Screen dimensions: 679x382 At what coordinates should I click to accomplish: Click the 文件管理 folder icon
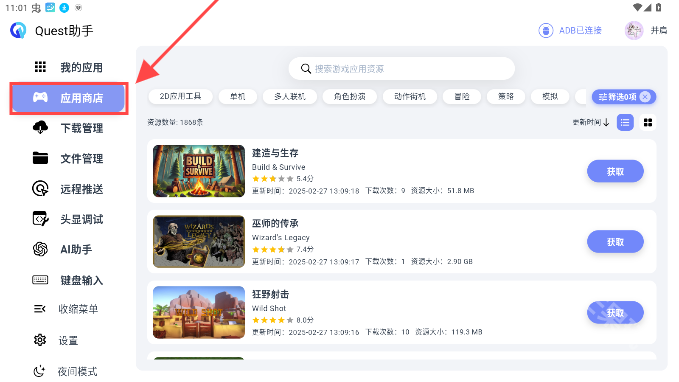(x=40, y=158)
